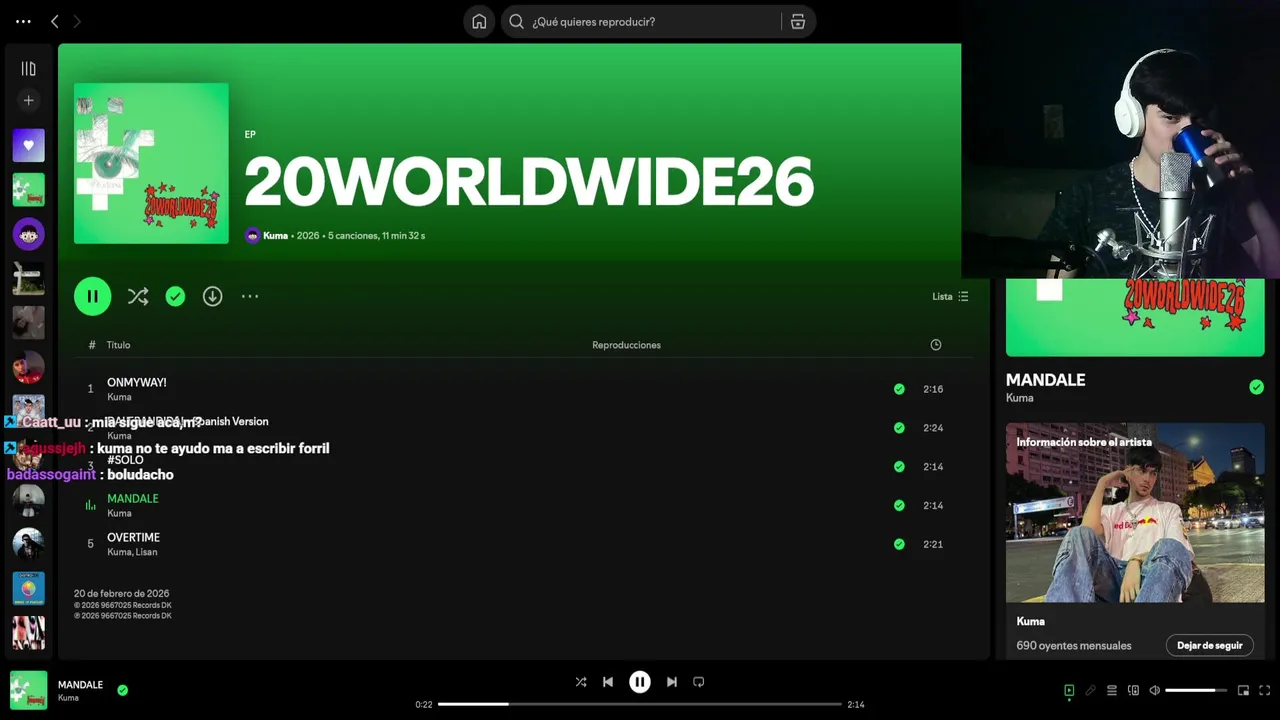The image size is (1280, 720).
Task: Download the EP with the arrow icon
Action: (x=212, y=296)
